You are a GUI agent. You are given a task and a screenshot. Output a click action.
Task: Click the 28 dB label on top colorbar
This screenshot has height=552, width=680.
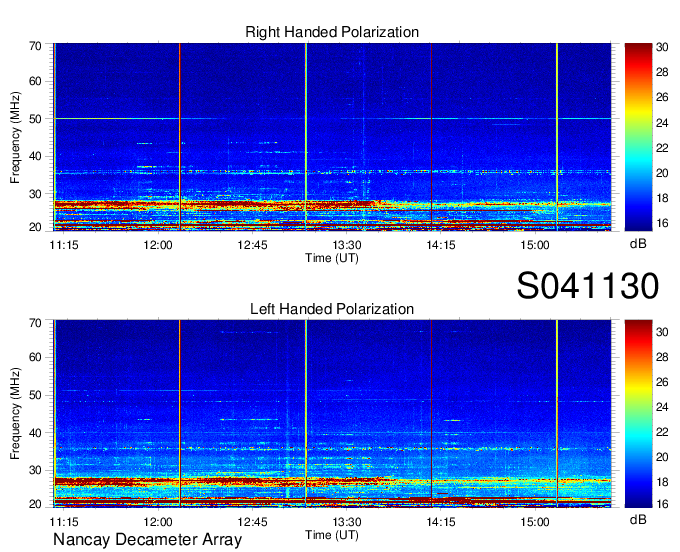662,72
